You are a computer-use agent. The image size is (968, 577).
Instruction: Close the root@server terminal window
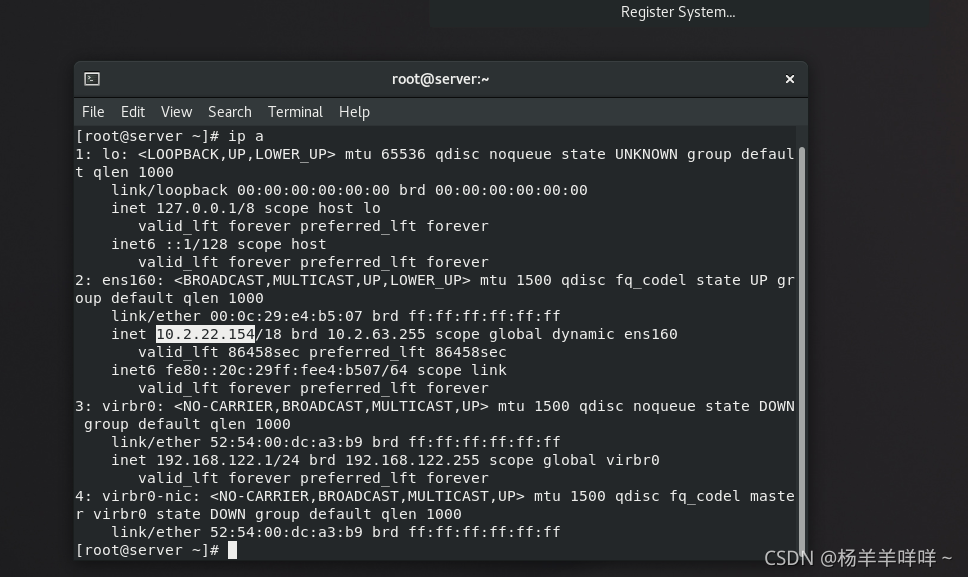[x=790, y=79]
